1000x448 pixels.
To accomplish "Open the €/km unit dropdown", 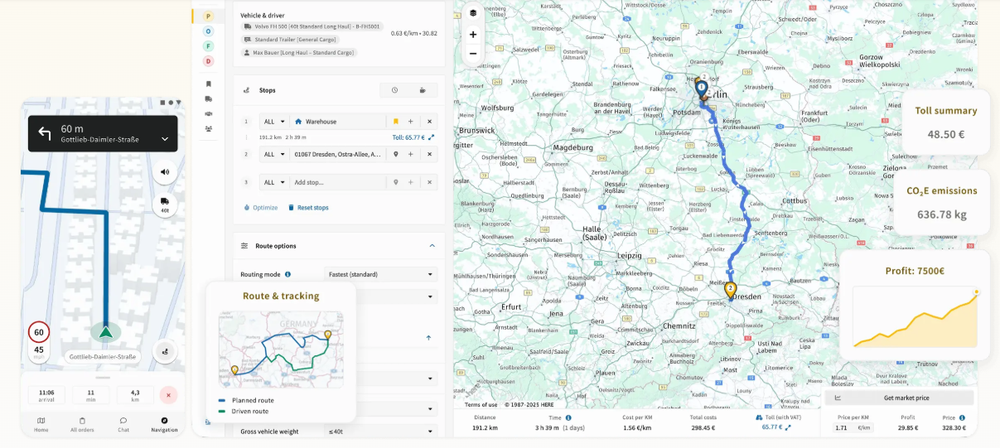I will pyautogui.click(x=864, y=428).
